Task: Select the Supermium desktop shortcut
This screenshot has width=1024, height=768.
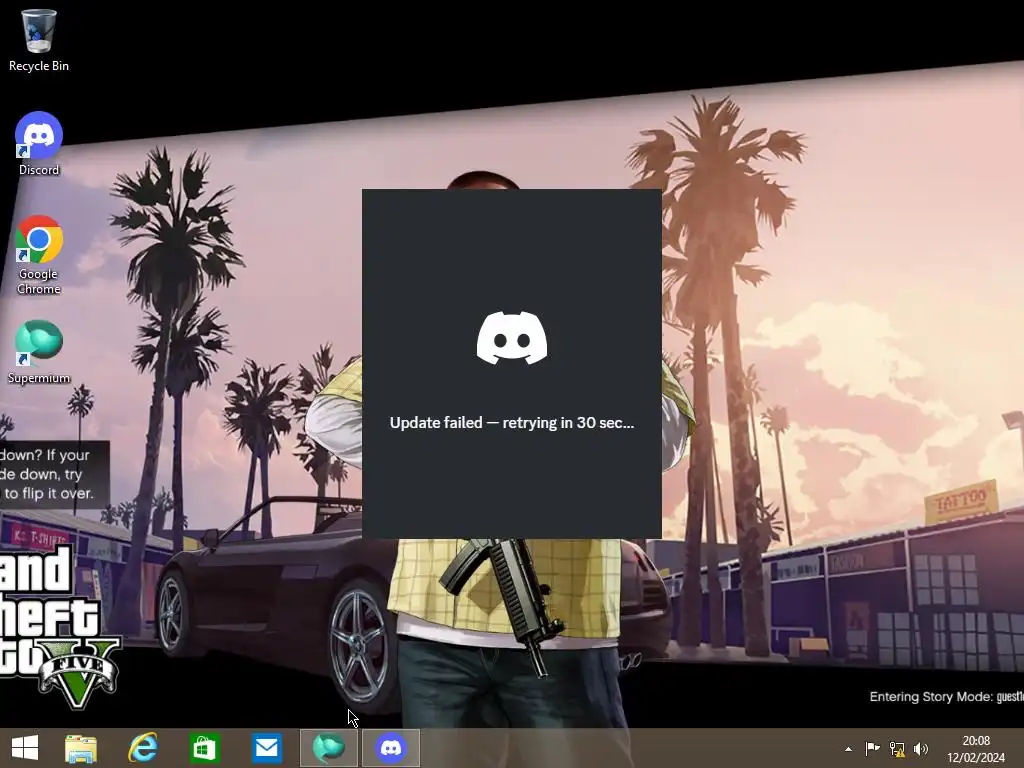Action: [x=39, y=352]
